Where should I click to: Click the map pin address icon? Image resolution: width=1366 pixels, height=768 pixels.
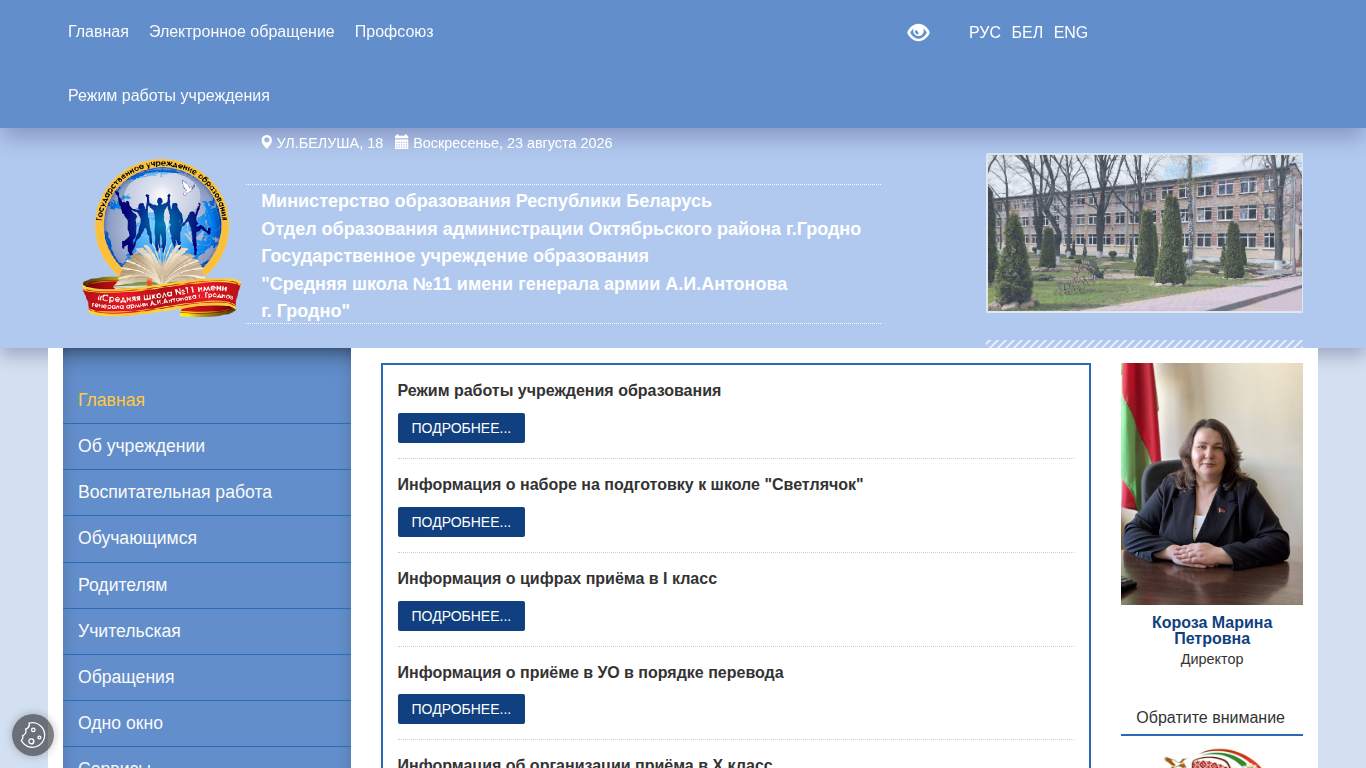267,142
